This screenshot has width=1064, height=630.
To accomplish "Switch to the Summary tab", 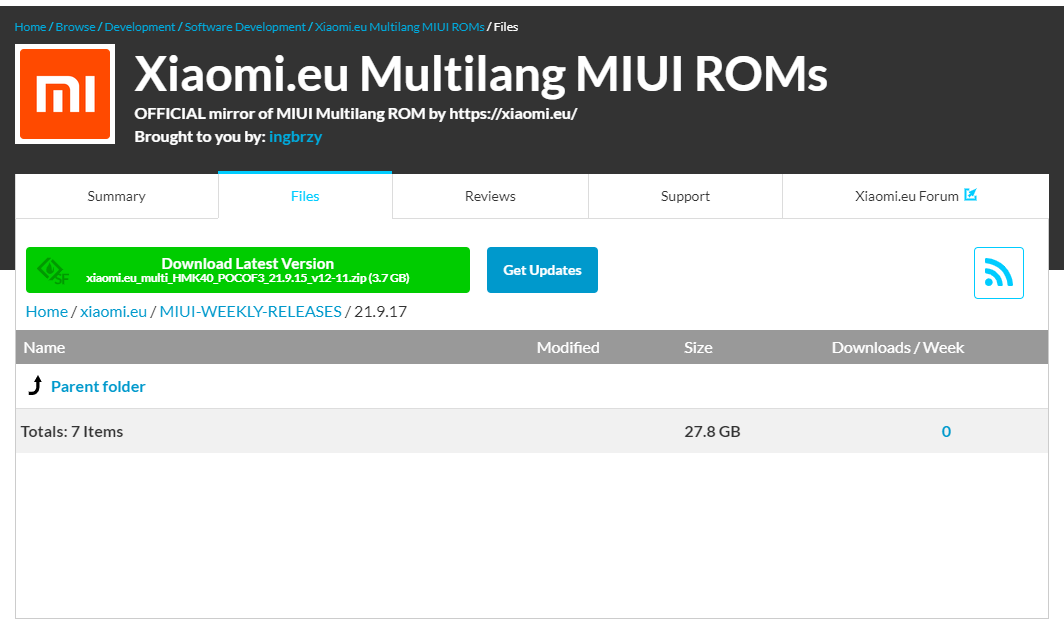I will [117, 196].
